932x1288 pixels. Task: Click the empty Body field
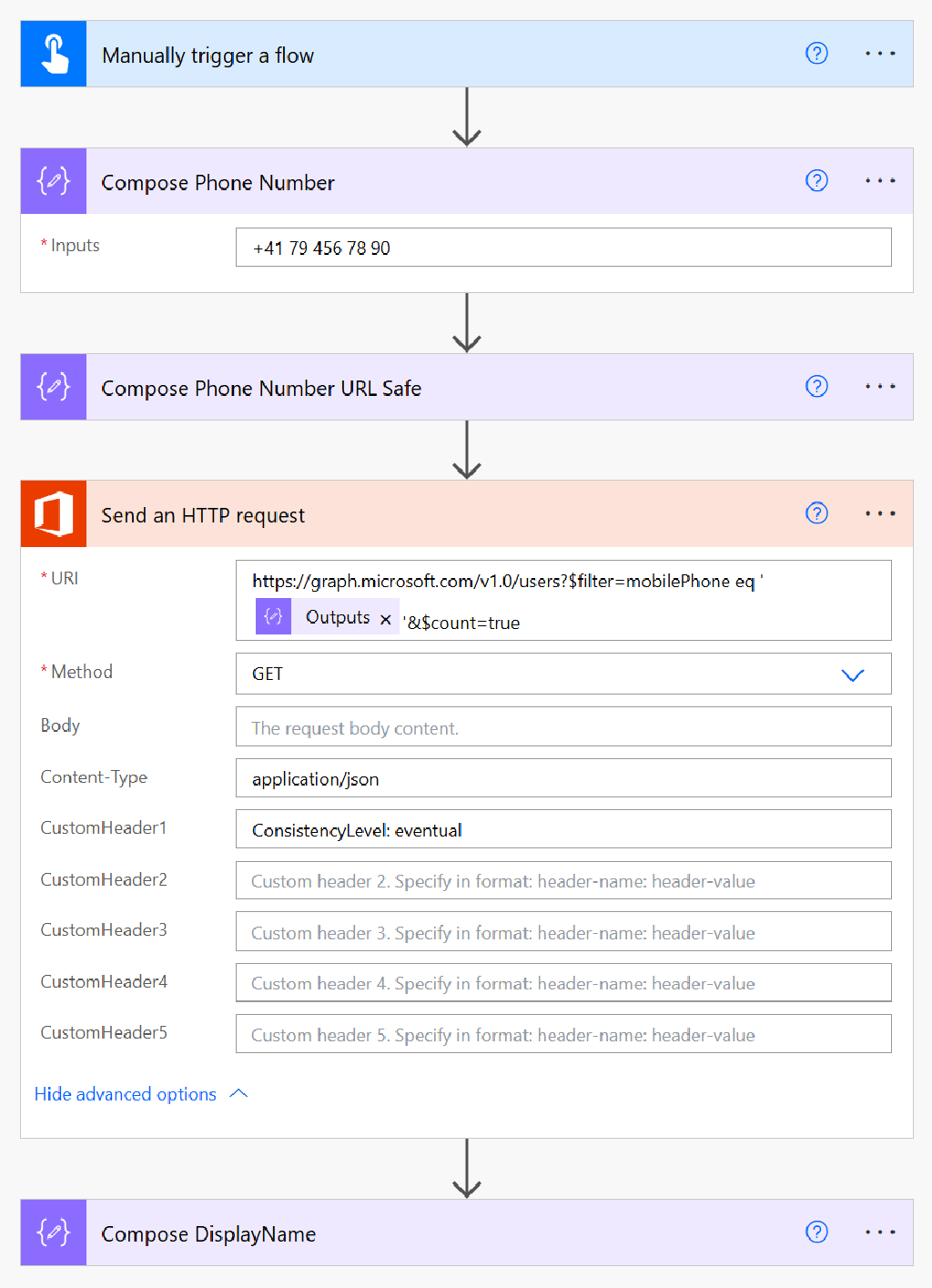pyautogui.click(x=562, y=726)
